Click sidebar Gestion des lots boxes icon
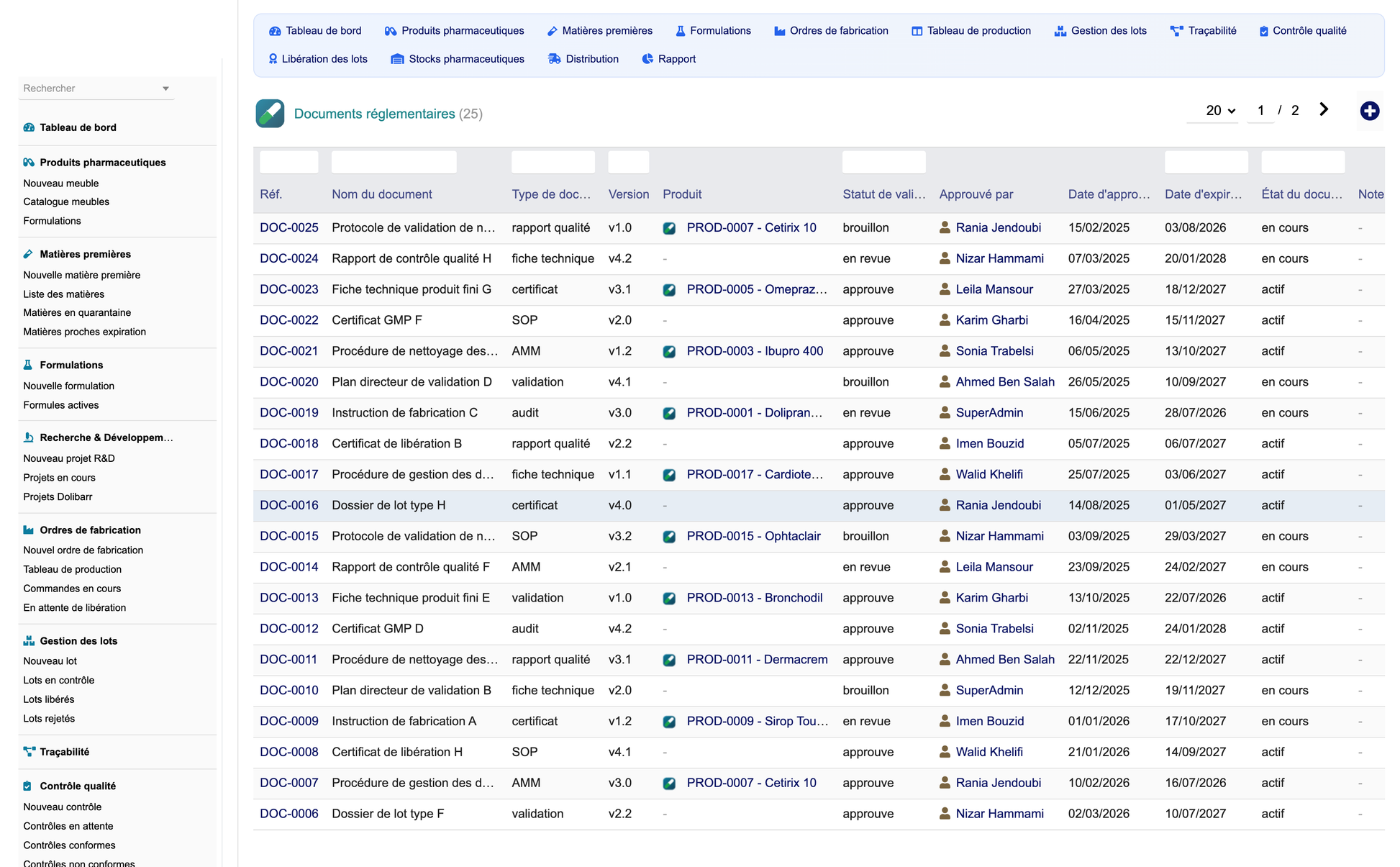This screenshot has height=867, width=1400. click(x=29, y=641)
